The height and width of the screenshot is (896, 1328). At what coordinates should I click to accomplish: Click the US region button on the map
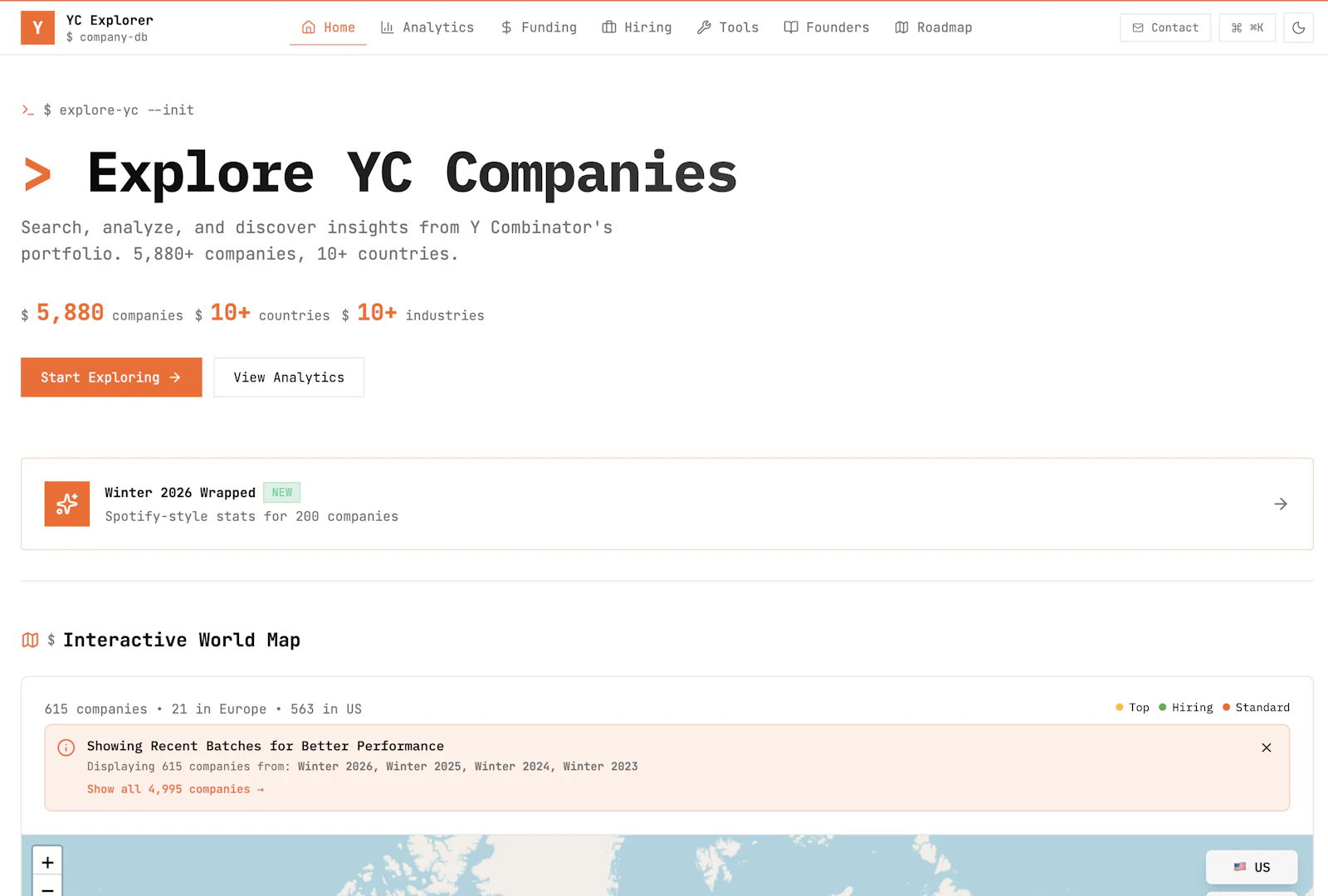tap(1252, 867)
